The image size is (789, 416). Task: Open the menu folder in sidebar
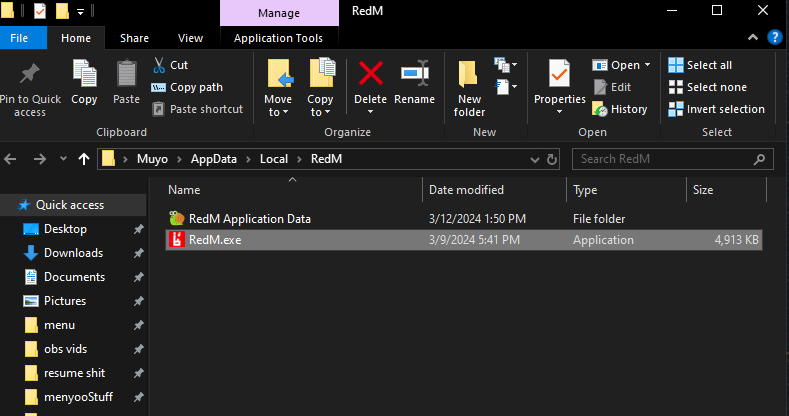pyautogui.click(x=59, y=325)
